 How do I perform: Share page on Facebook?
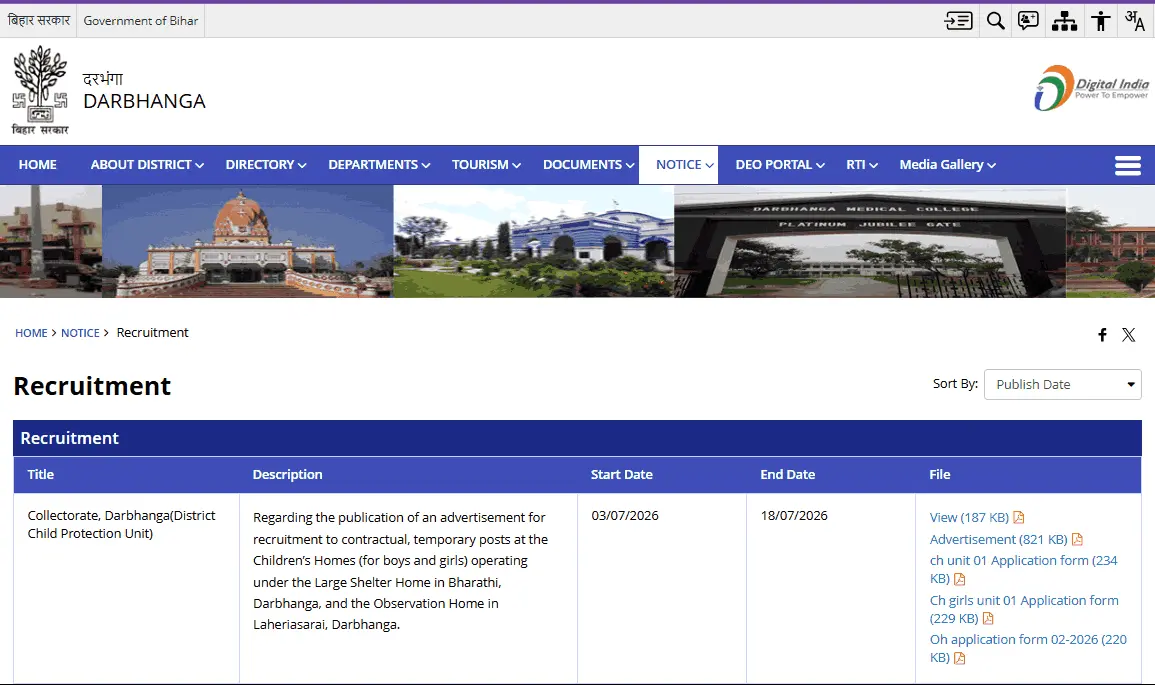click(x=1102, y=335)
